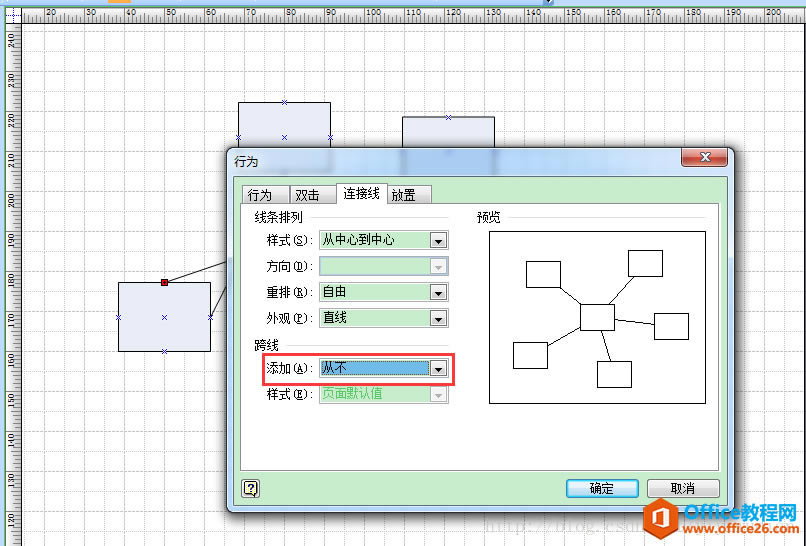
Task: Switch to the 行为 tab
Action: [265, 195]
